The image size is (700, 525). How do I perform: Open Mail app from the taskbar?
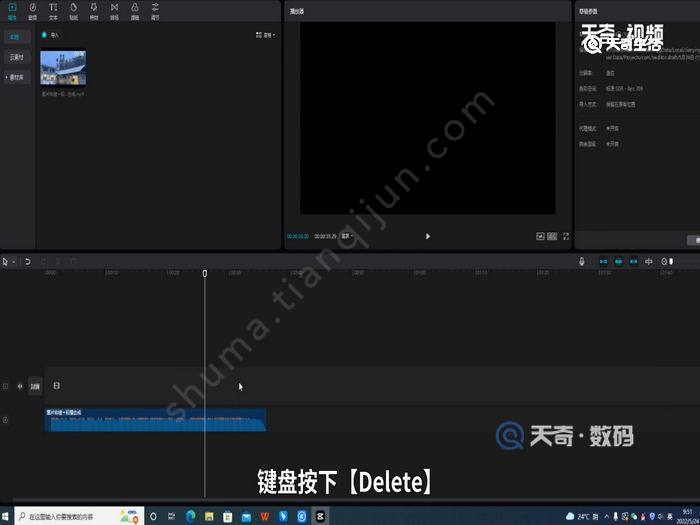click(x=246, y=517)
